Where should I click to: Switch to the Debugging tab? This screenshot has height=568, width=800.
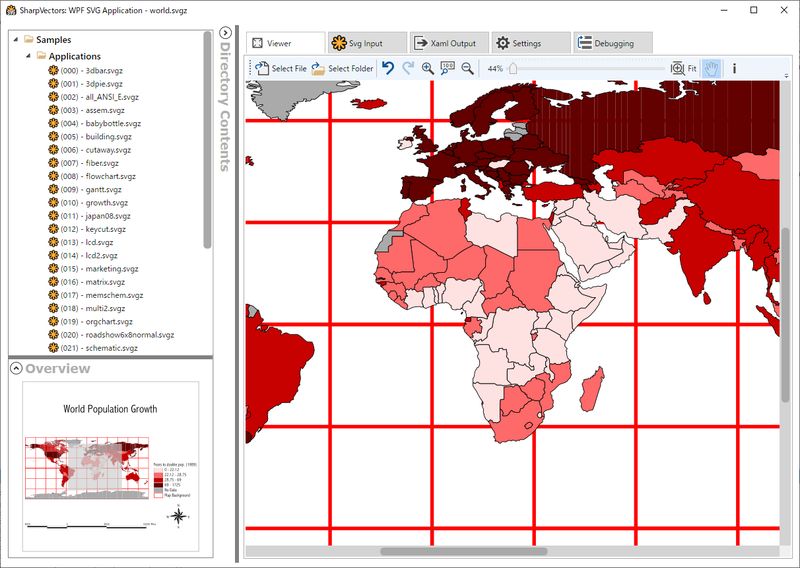click(612, 43)
